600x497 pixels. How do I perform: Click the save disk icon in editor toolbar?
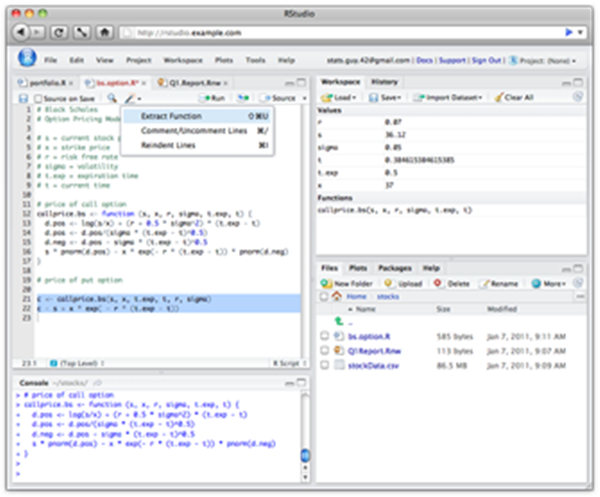(x=23, y=98)
